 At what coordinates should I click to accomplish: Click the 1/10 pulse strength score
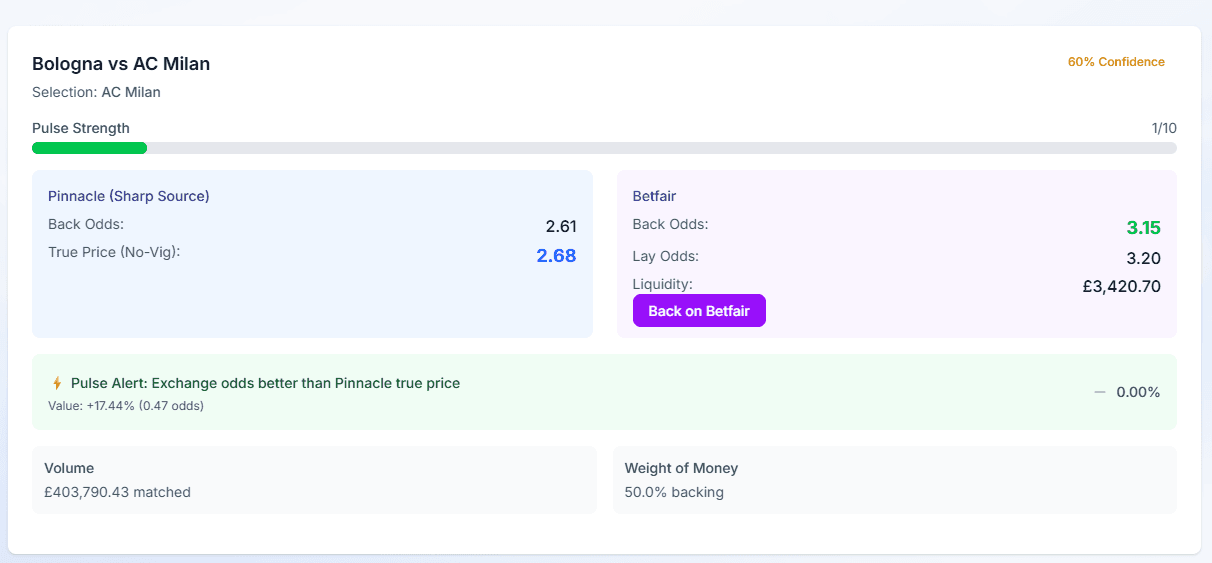tap(1164, 128)
